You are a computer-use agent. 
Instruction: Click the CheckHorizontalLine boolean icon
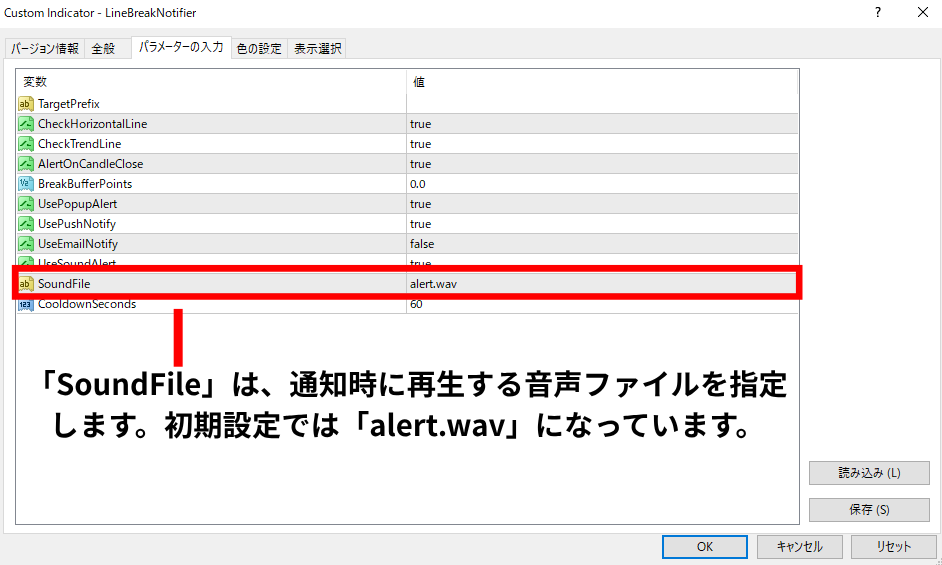tap(26, 124)
